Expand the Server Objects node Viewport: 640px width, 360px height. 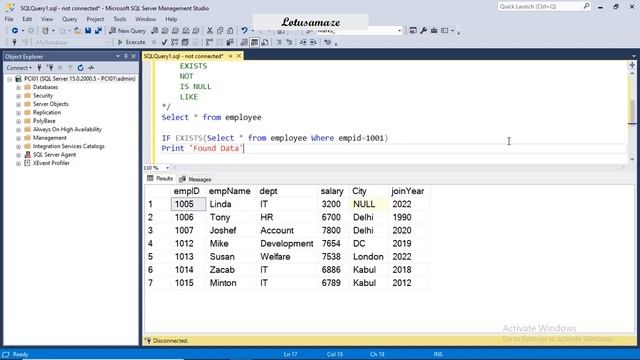[18, 104]
